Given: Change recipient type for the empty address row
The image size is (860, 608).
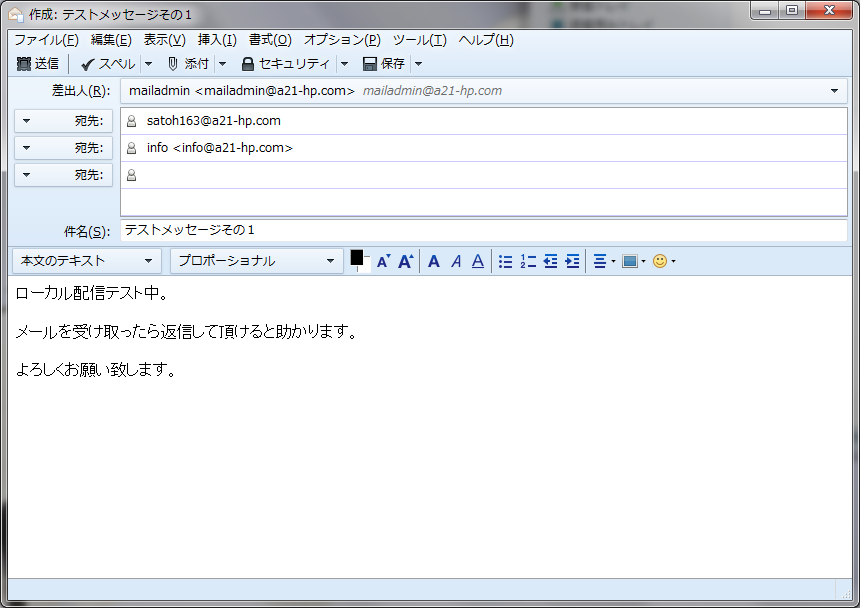Looking at the screenshot, I should tap(63, 175).
